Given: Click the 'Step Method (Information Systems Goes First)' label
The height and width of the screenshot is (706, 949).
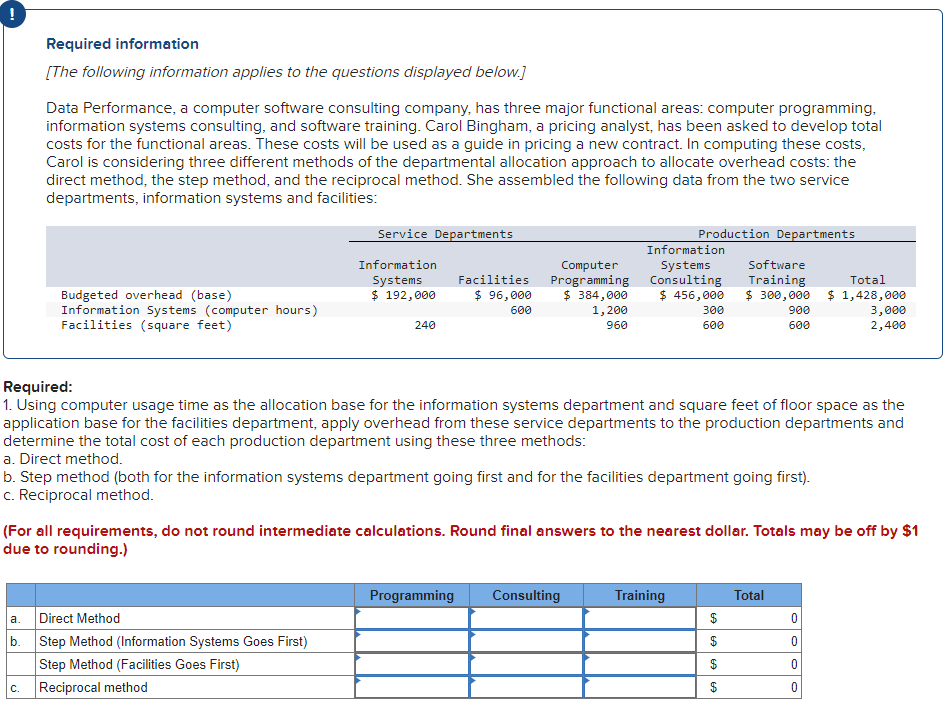Looking at the screenshot, I should click(173, 641).
